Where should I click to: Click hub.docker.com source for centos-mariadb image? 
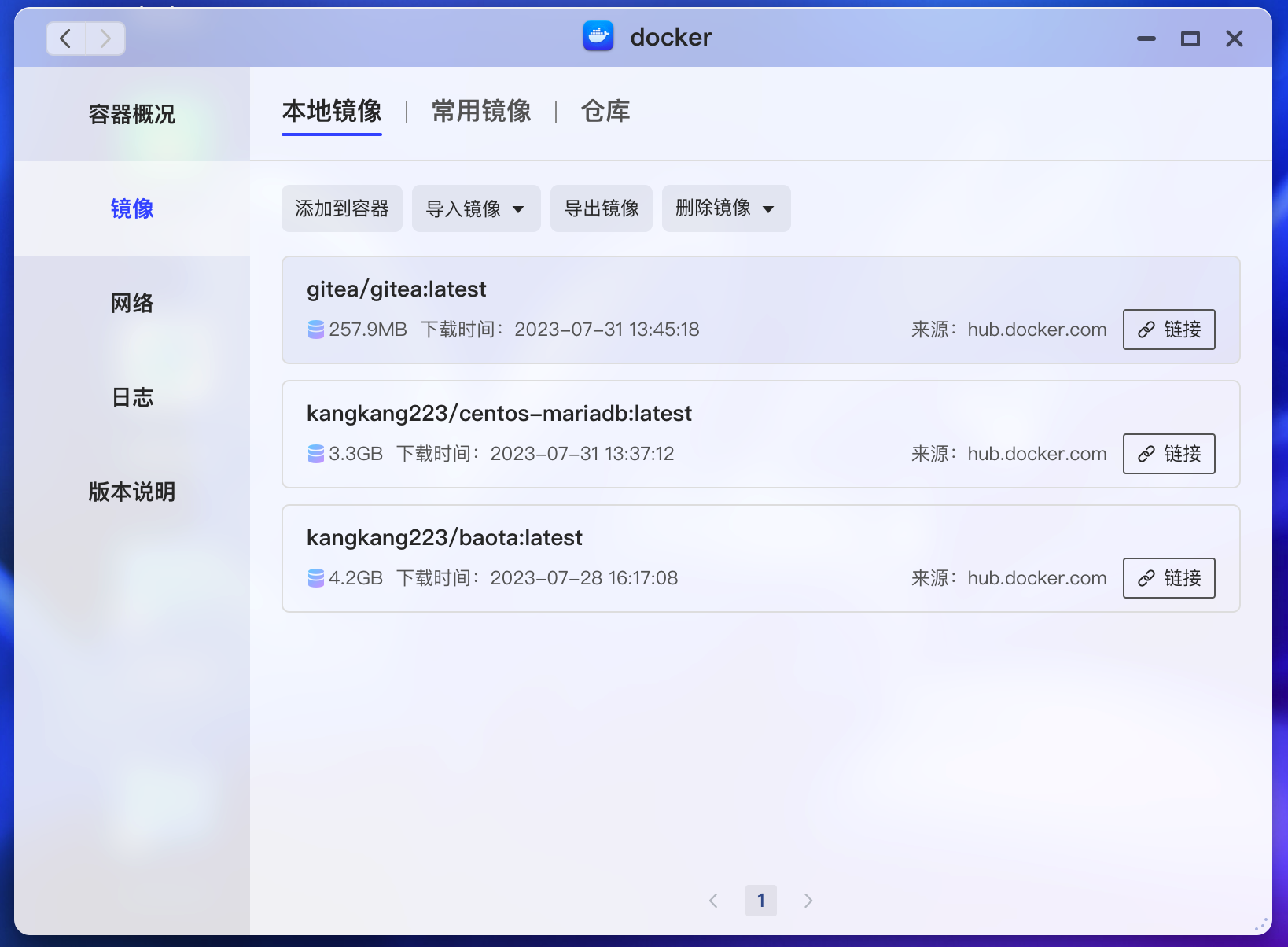click(1037, 454)
